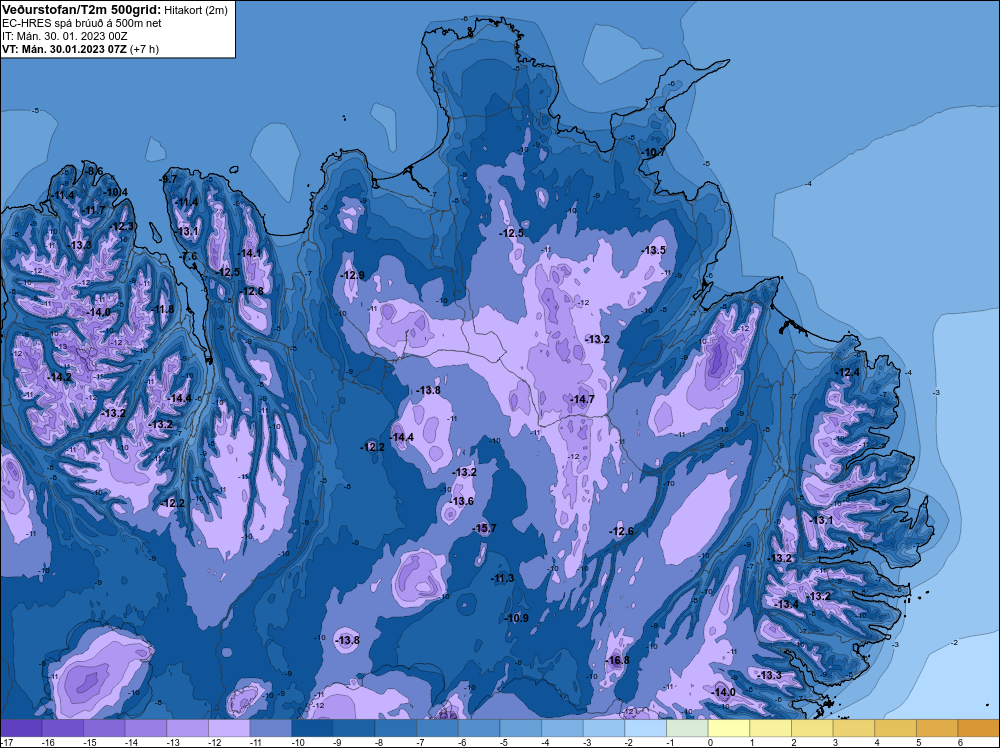The height and width of the screenshot is (748, 1000).
Task: Click the '0' label on the legend scale
Action: [x=710, y=742]
